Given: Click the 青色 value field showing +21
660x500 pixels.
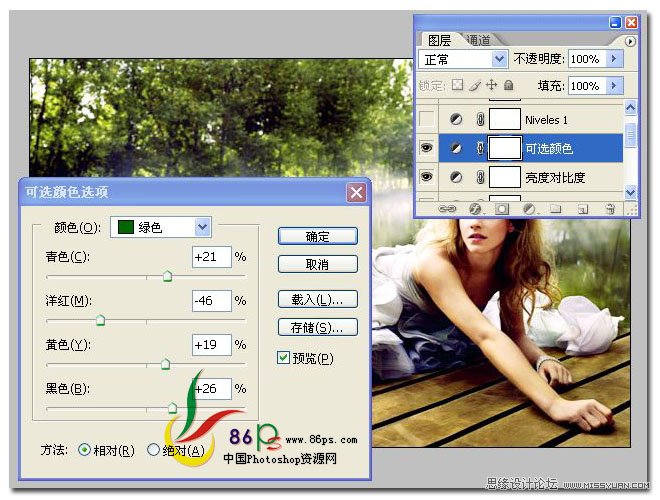Looking at the screenshot, I should [212, 257].
